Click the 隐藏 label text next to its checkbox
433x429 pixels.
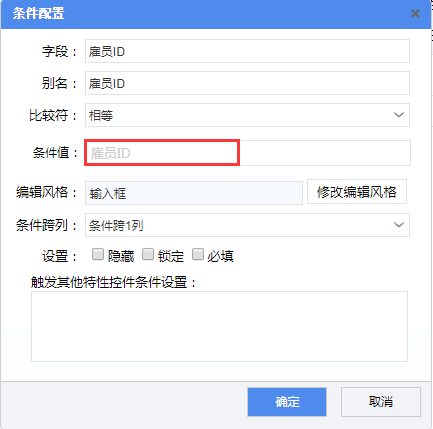pyautogui.click(x=121, y=256)
